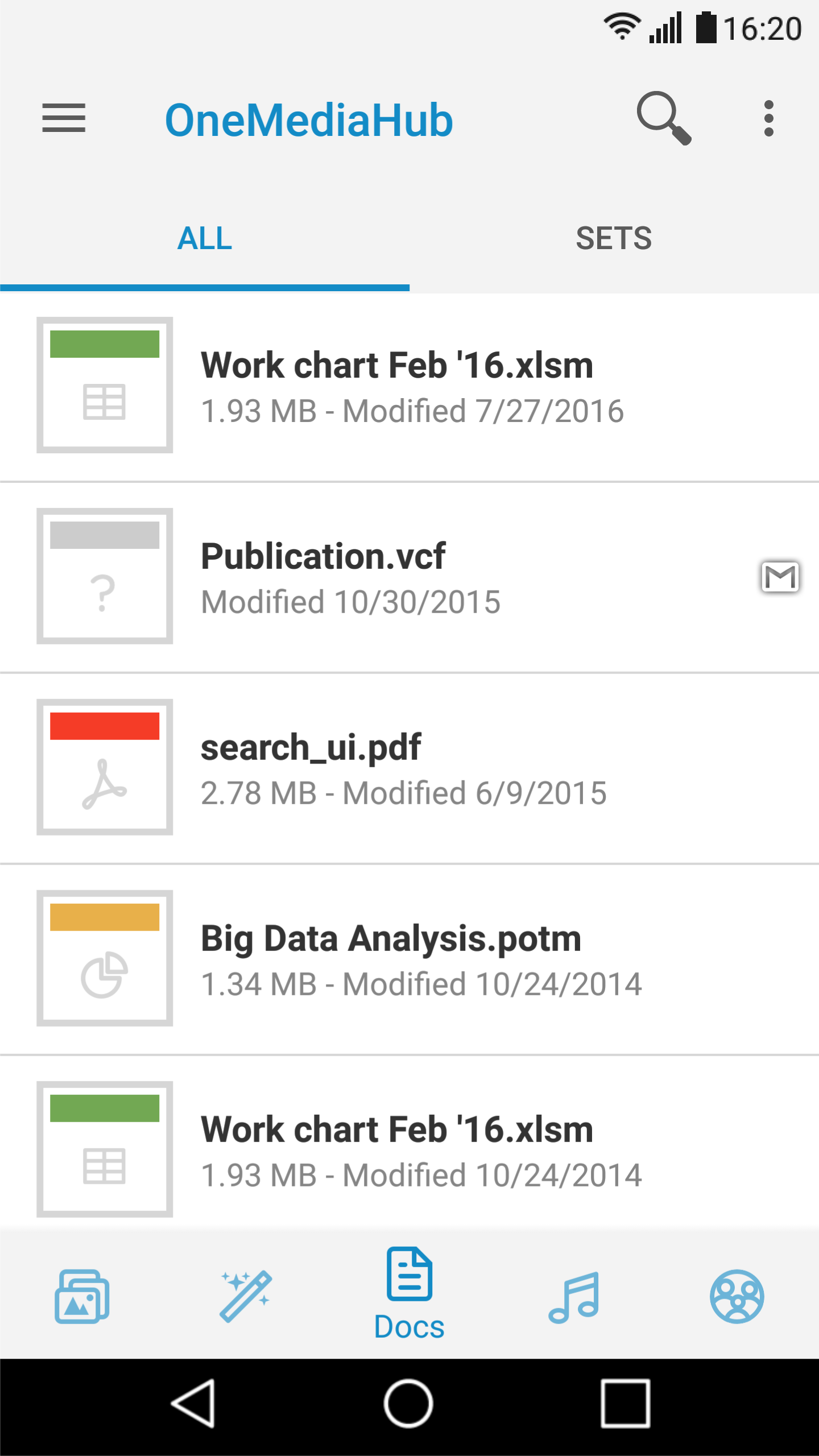
Task: Open the Publication.vcf file
Action: (x=409, y=577)
